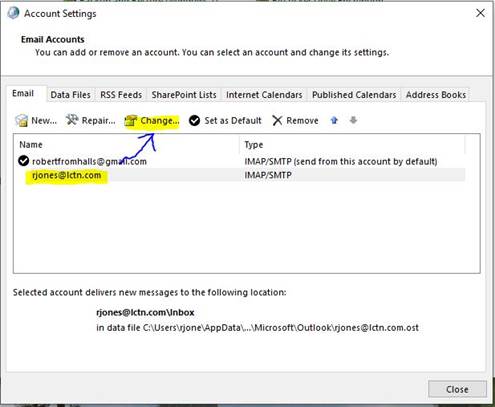This screenshot has width=495, height=407.
Task: Move account down with gray arrow
Action: coord(353,120)
